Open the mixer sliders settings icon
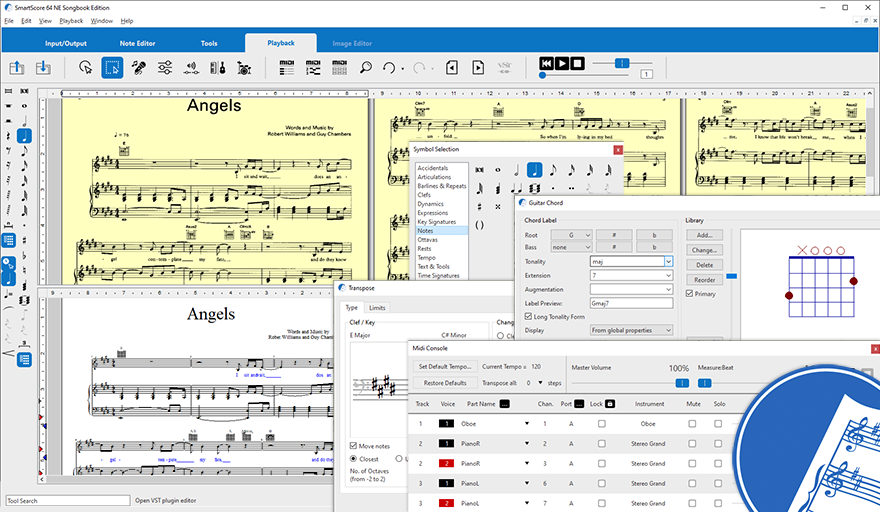This screenshot has width=880, height=512. pyautogui.click(x=165, y=68)
